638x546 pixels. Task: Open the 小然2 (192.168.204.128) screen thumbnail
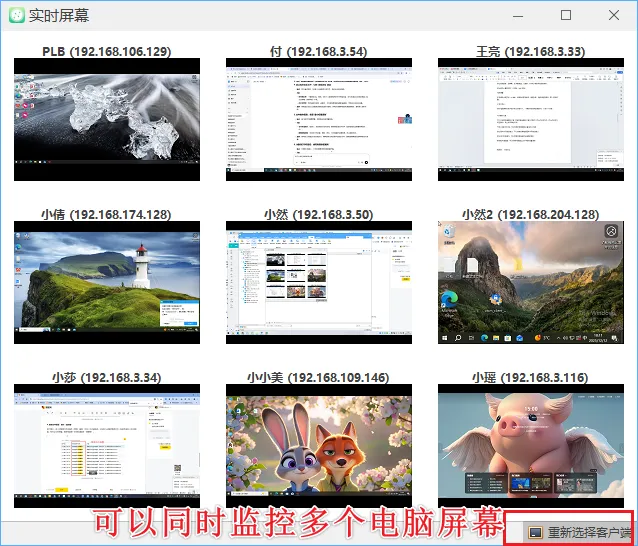coord(531,282)
